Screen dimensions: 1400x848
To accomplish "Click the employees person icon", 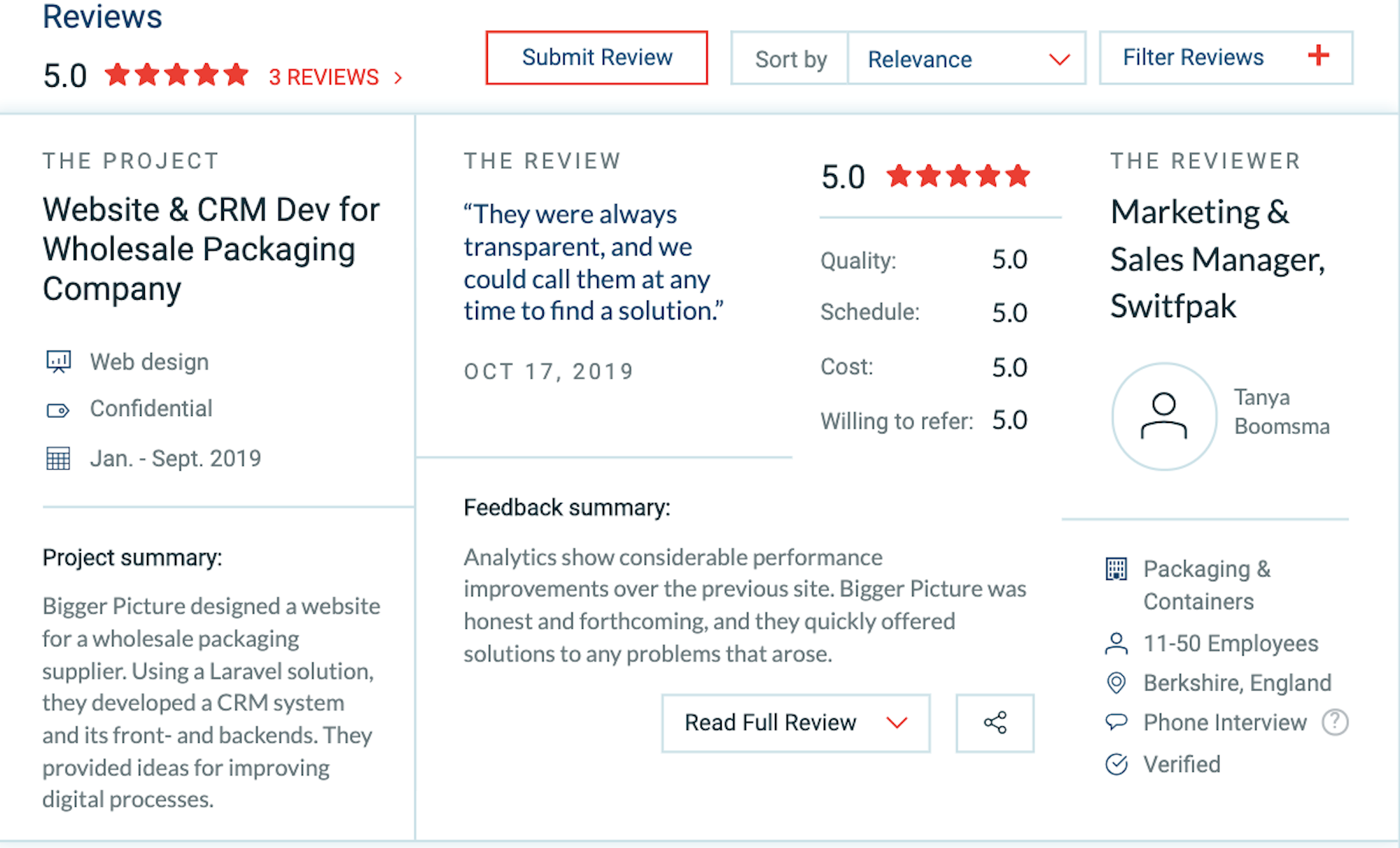I will click(1116, 644).
